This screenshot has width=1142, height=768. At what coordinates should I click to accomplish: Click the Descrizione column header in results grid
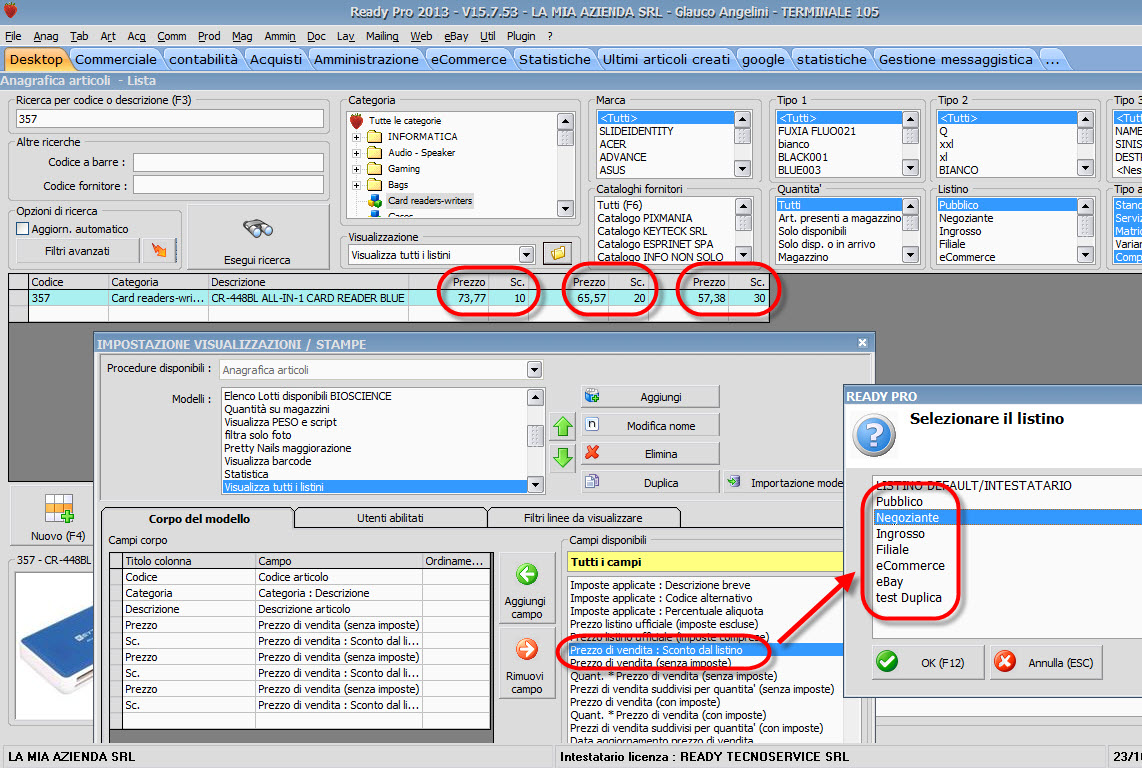pos(308,282)
